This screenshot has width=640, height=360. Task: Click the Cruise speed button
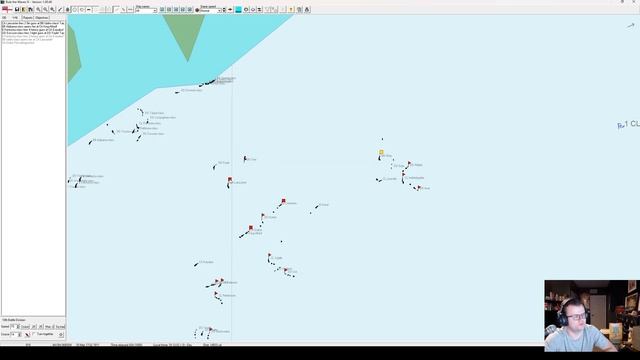[x=25, y=327]
